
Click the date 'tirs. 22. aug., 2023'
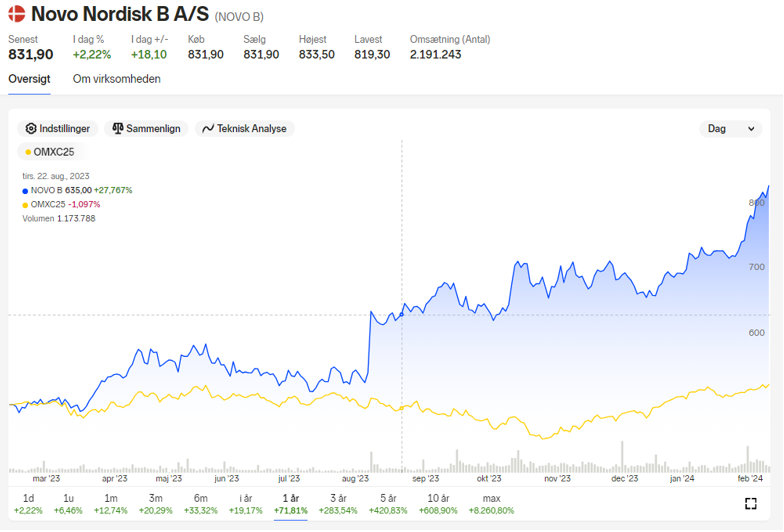click(x=56, y=176)
